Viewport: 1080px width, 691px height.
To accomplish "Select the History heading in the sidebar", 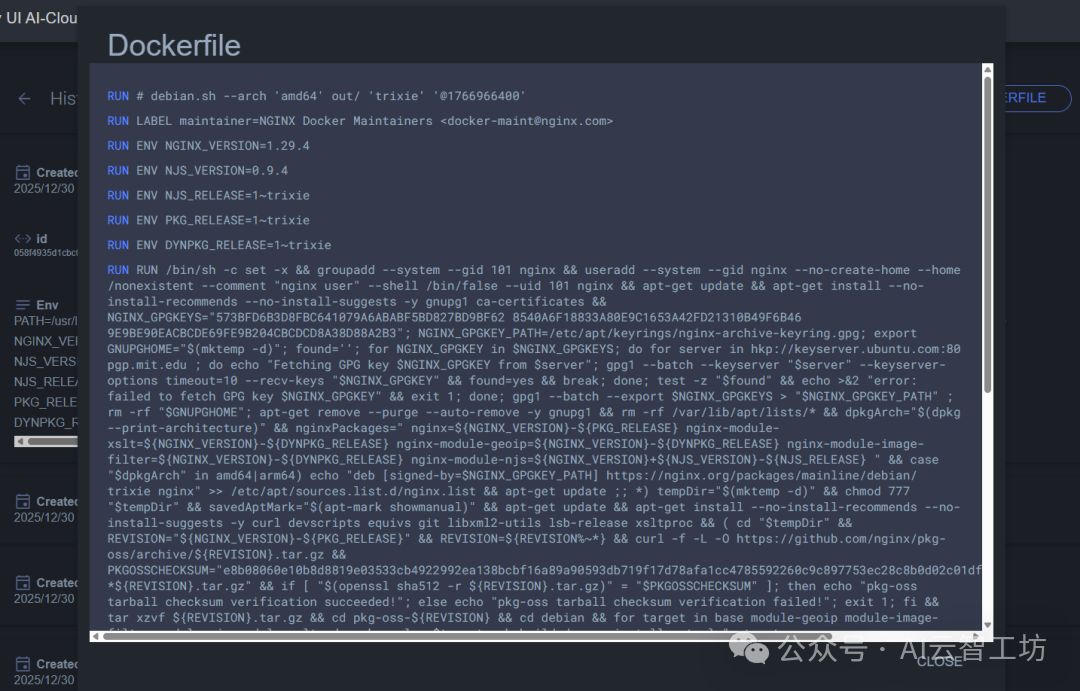I will [x=65, y=98].
